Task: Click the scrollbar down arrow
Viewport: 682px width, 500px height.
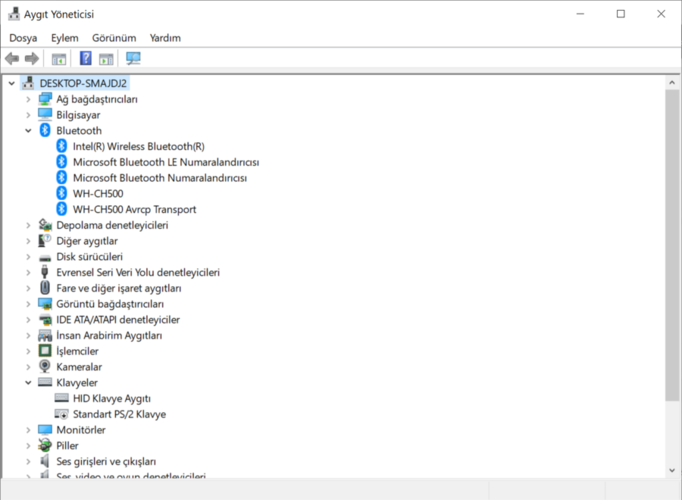Action: click(x=672, y=470)
